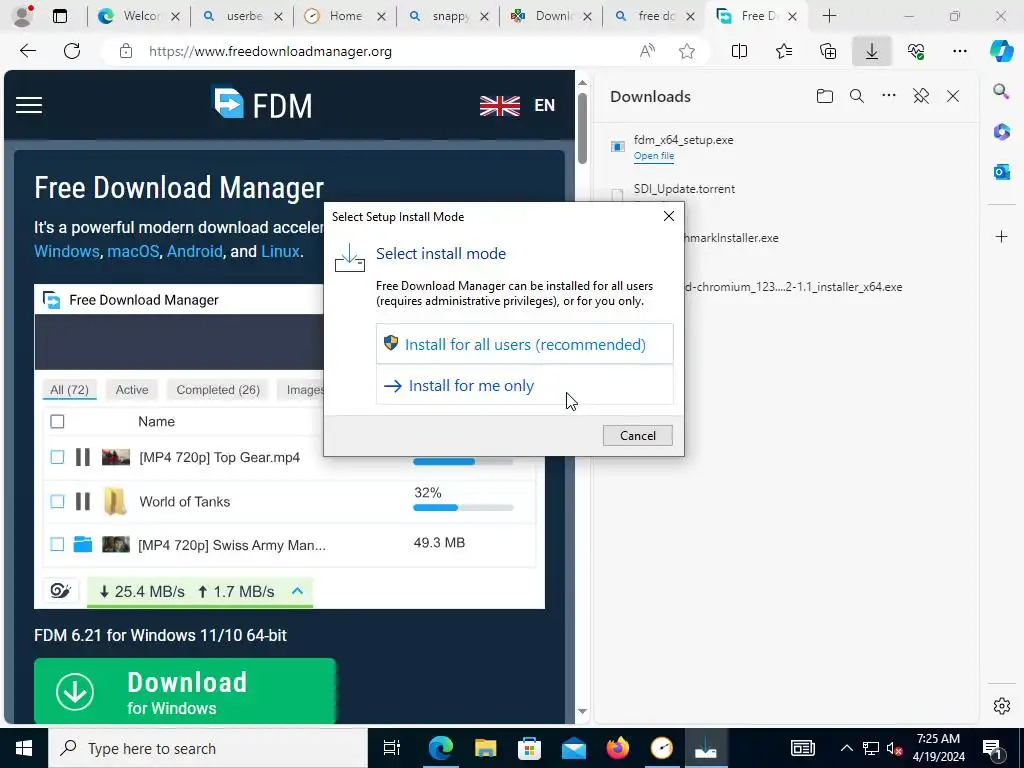The height and width of the screenshot is (768, 1024).
Task: Click the green Download for Windows button
Action: pyautogui.click(x=185, y=691)
